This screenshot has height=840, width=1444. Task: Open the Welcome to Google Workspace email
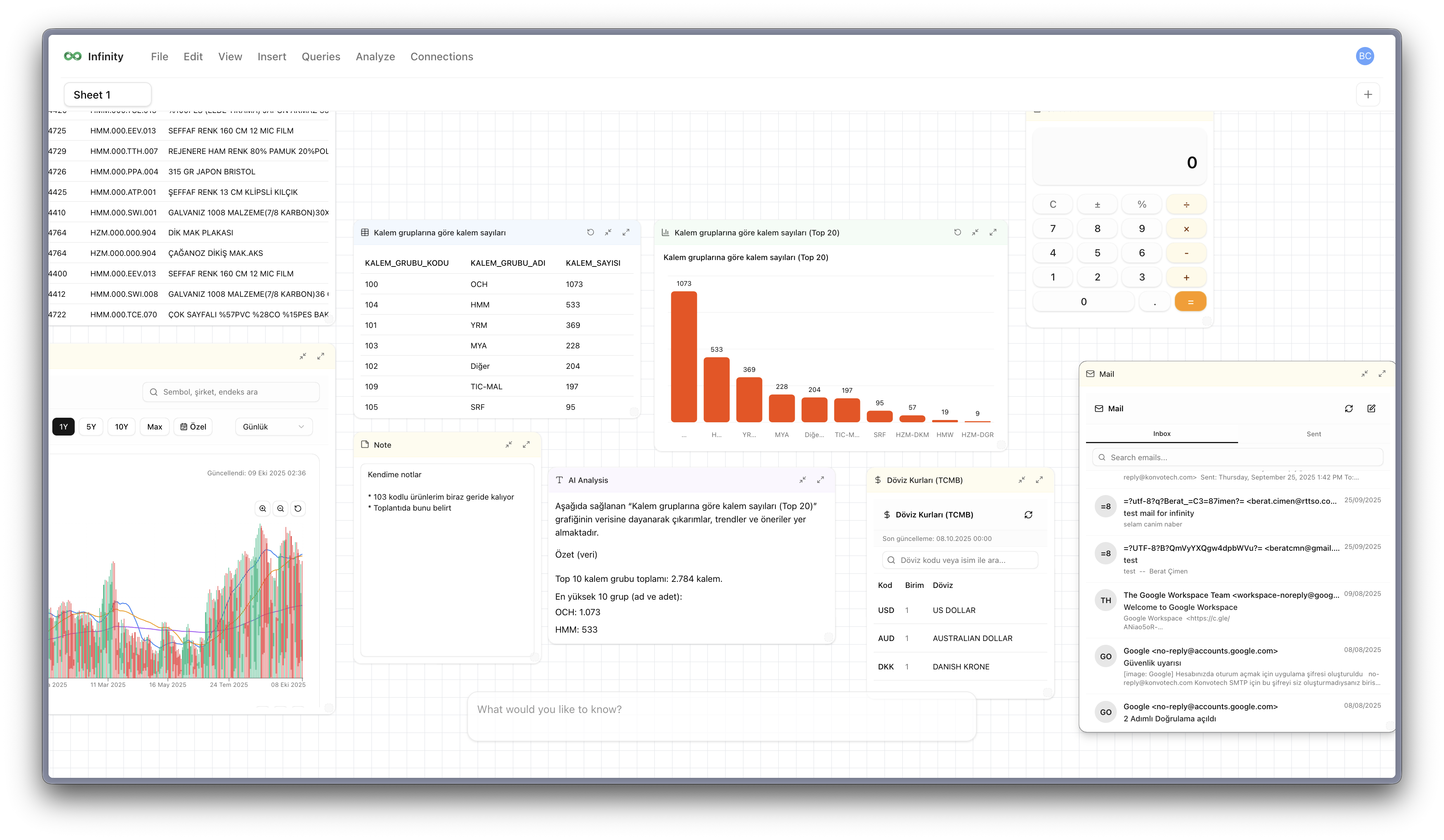tap(1238, 610)
